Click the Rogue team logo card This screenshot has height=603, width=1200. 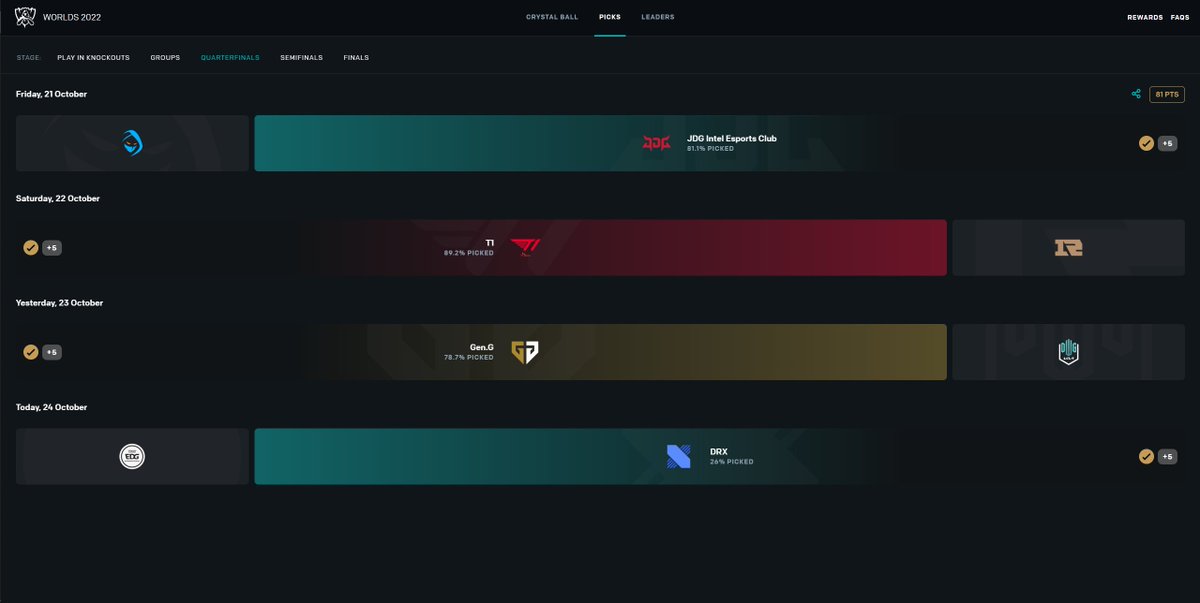click(132, 143)
